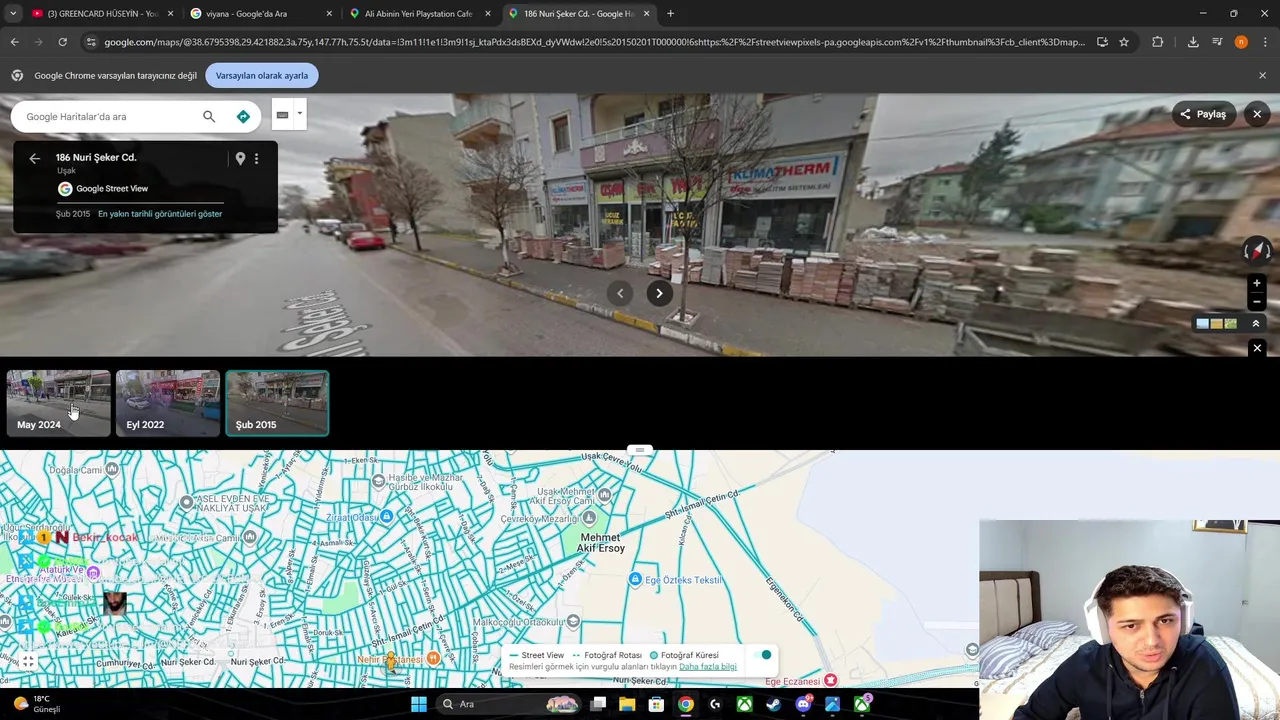Click 'Daha fazla bilgi' link in legend
The width and height of the screenshot is (1280, 720).
[708, 667]
